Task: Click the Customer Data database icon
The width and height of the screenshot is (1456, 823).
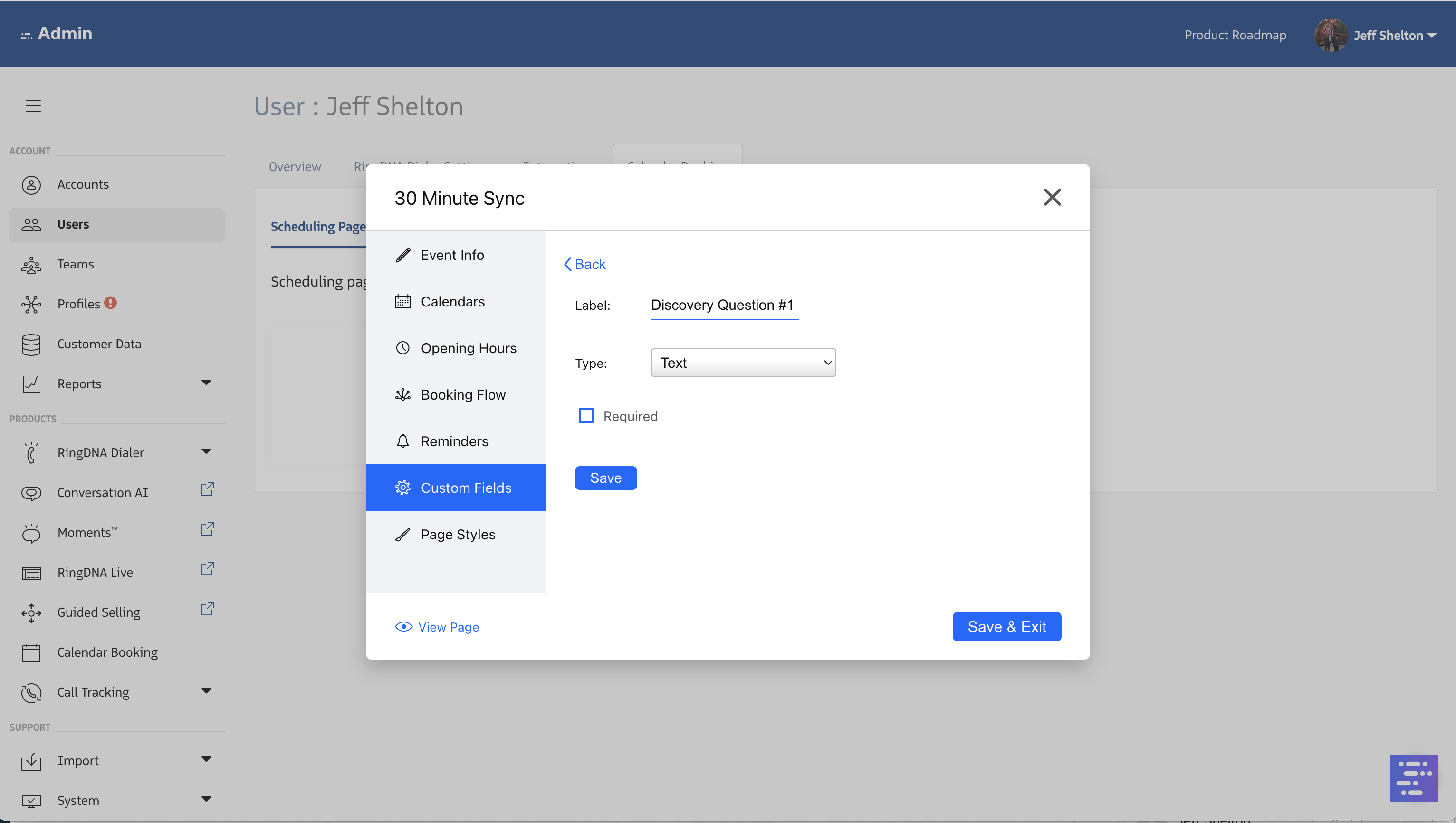Action: click(x=31, y=344)
